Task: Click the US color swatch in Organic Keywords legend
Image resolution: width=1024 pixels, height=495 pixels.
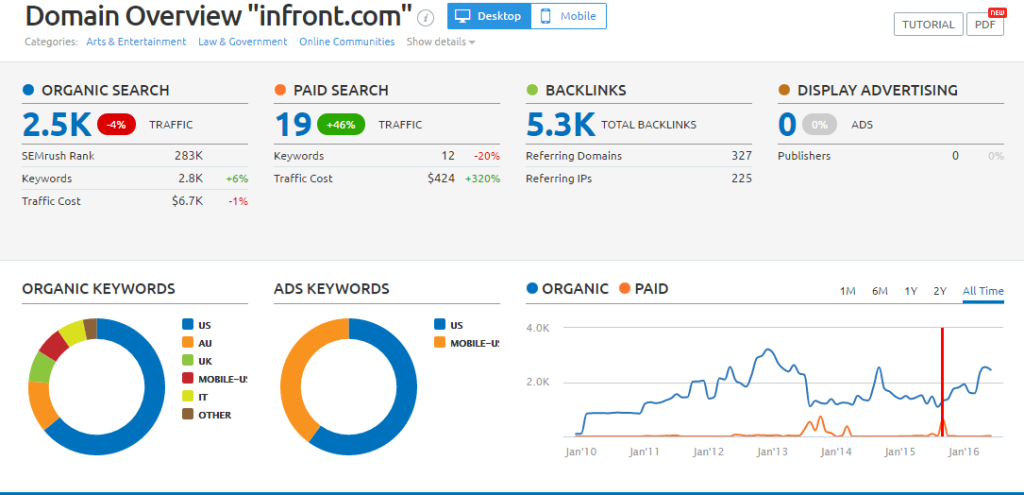Action: pos(187,325)
